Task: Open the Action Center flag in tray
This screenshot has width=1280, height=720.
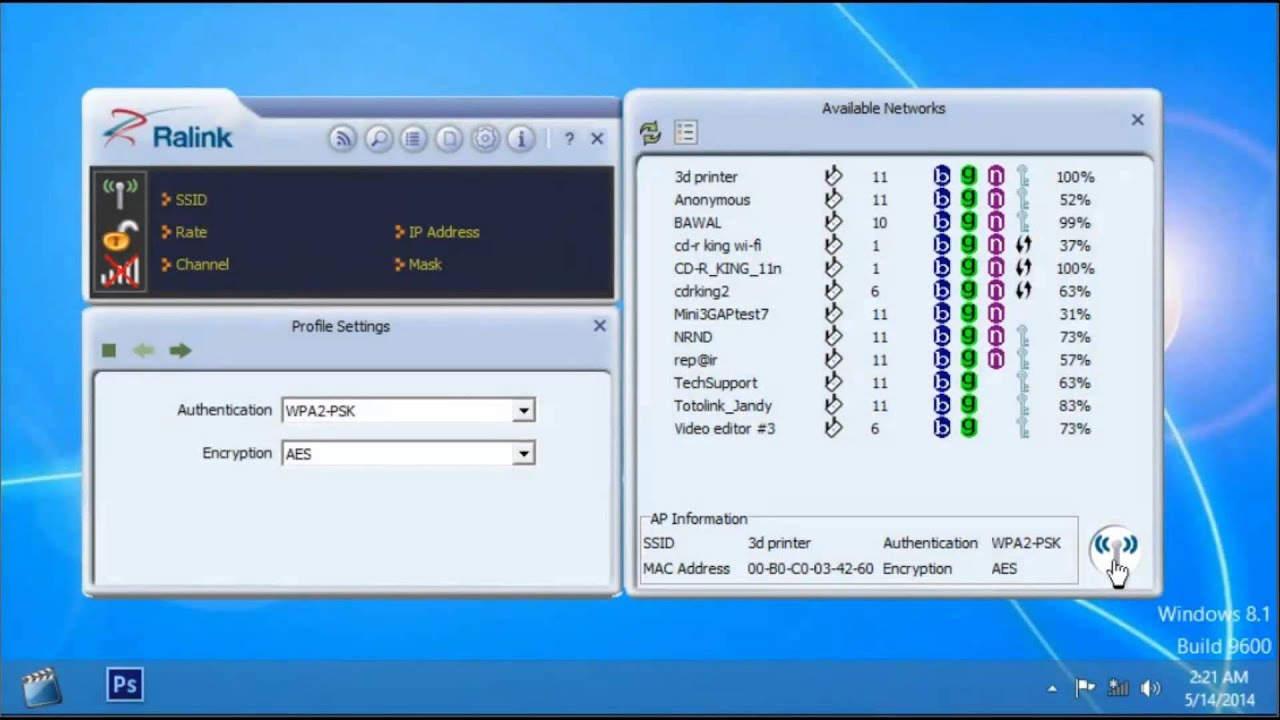Action: (x=1085, y=688)
